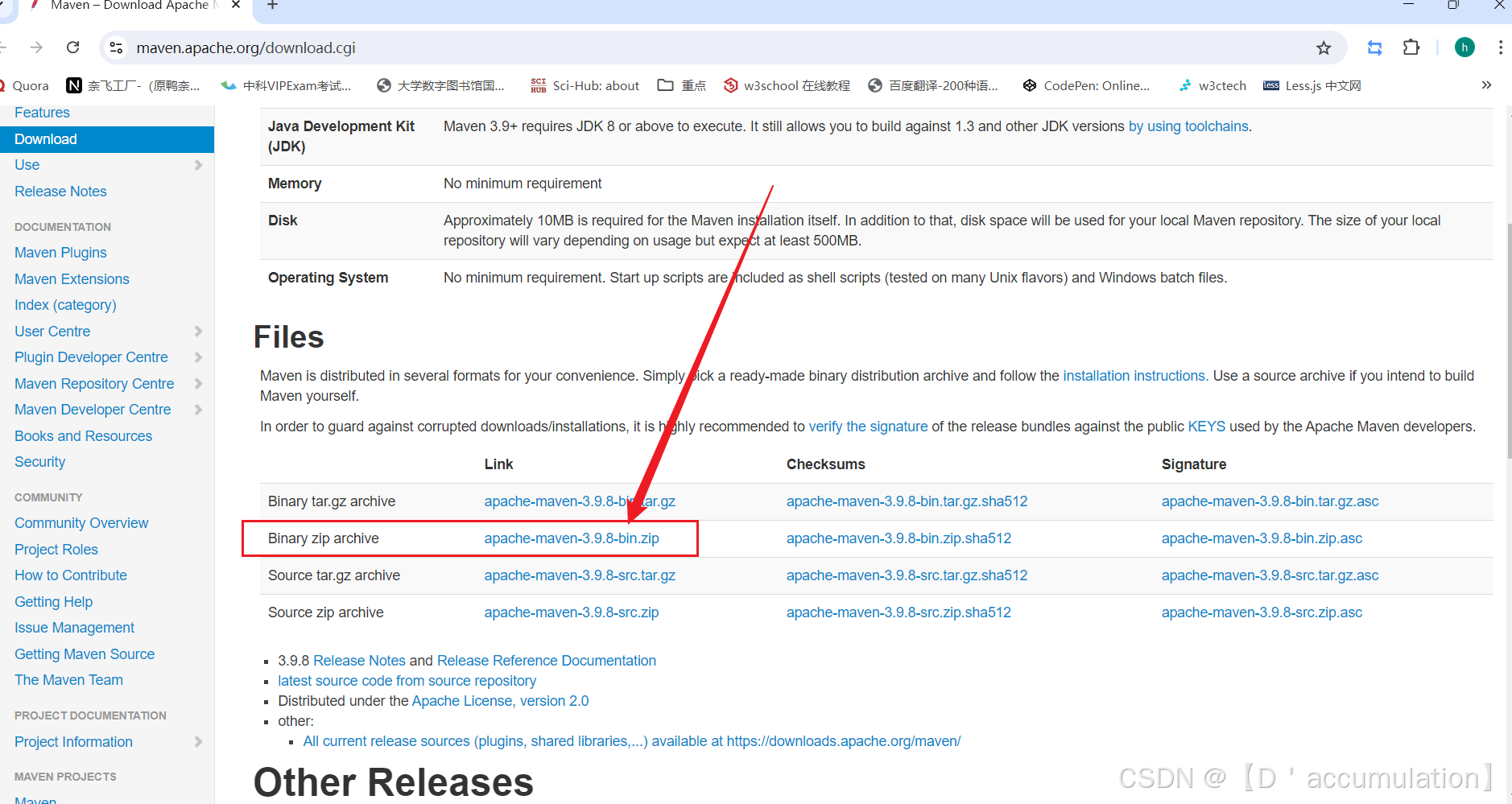Open Maven Extensions sidebar link

72,279
